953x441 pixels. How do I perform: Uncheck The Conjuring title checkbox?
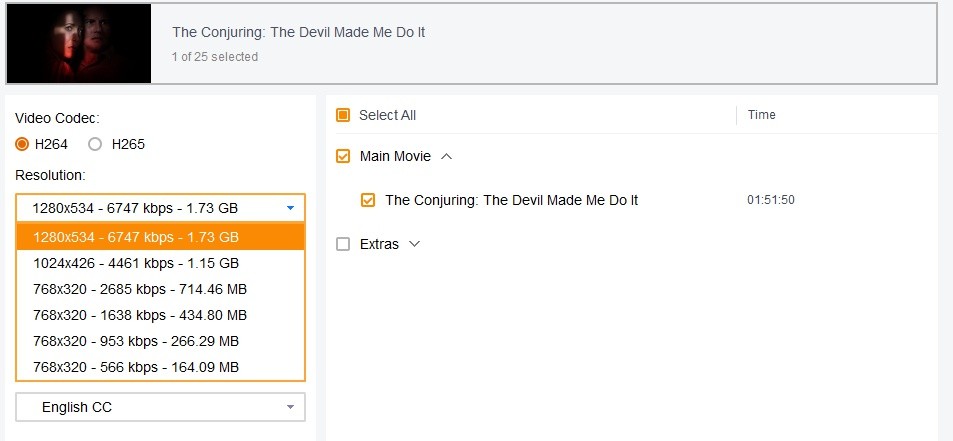pyautogui.click(x=368, y=200)
